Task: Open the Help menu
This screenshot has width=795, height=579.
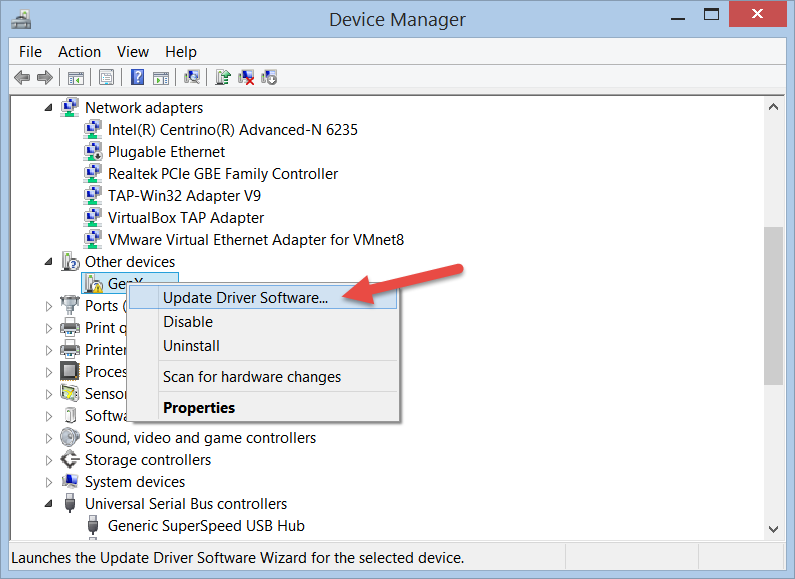Action: click(180, 52)
